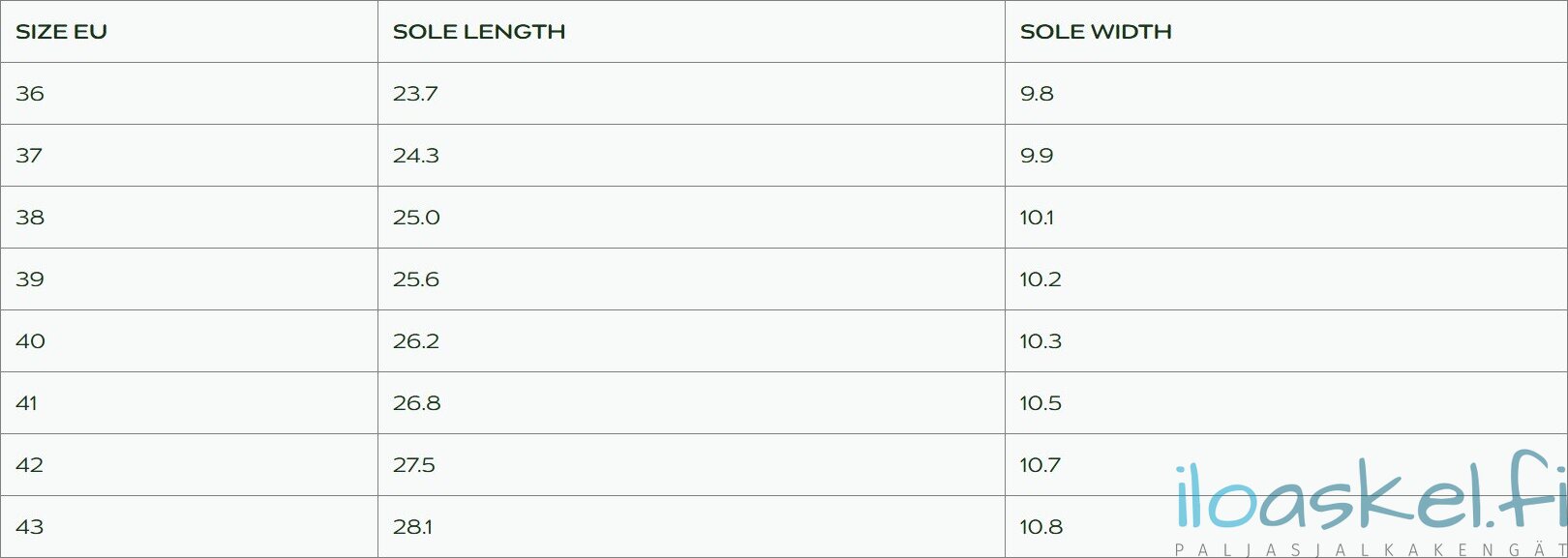Click the PALJASJALKAKENGÄT tagline text
The height and width of the screenshot is (558, 1568).
(1371, 550)
